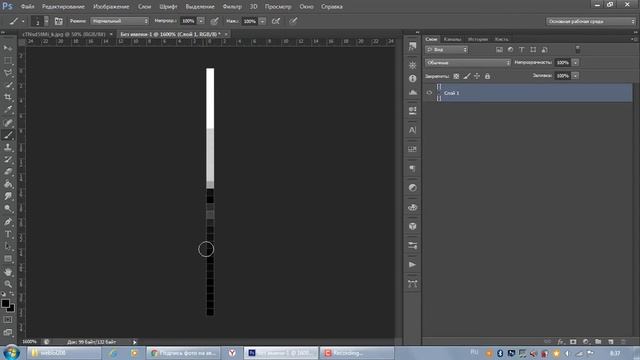Select the Path Selection tool
640x360 pixels.
coord(8,246)
